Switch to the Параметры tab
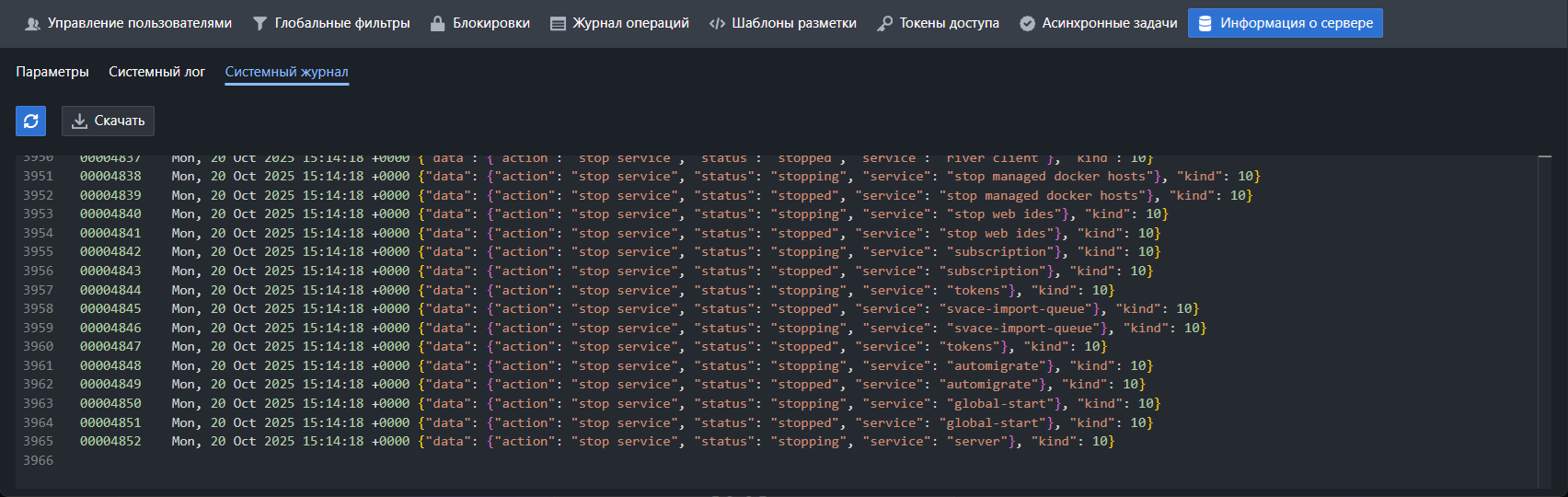Screen dimensions: 1568x497 pyautogui.click(x=52, y=72)
